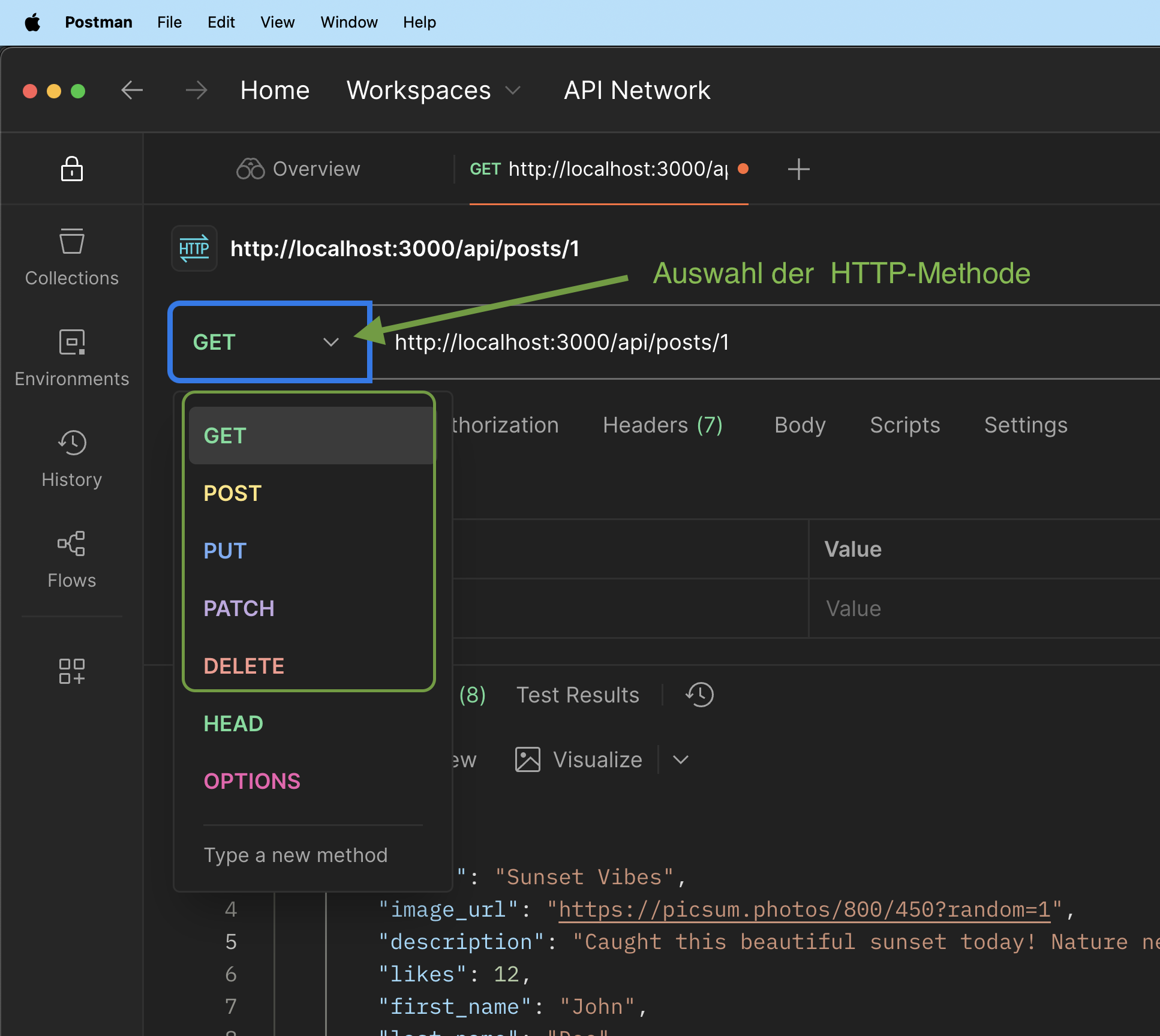Choose OPTIONS from the method list

pyautogui.click(x=311, y=781)
